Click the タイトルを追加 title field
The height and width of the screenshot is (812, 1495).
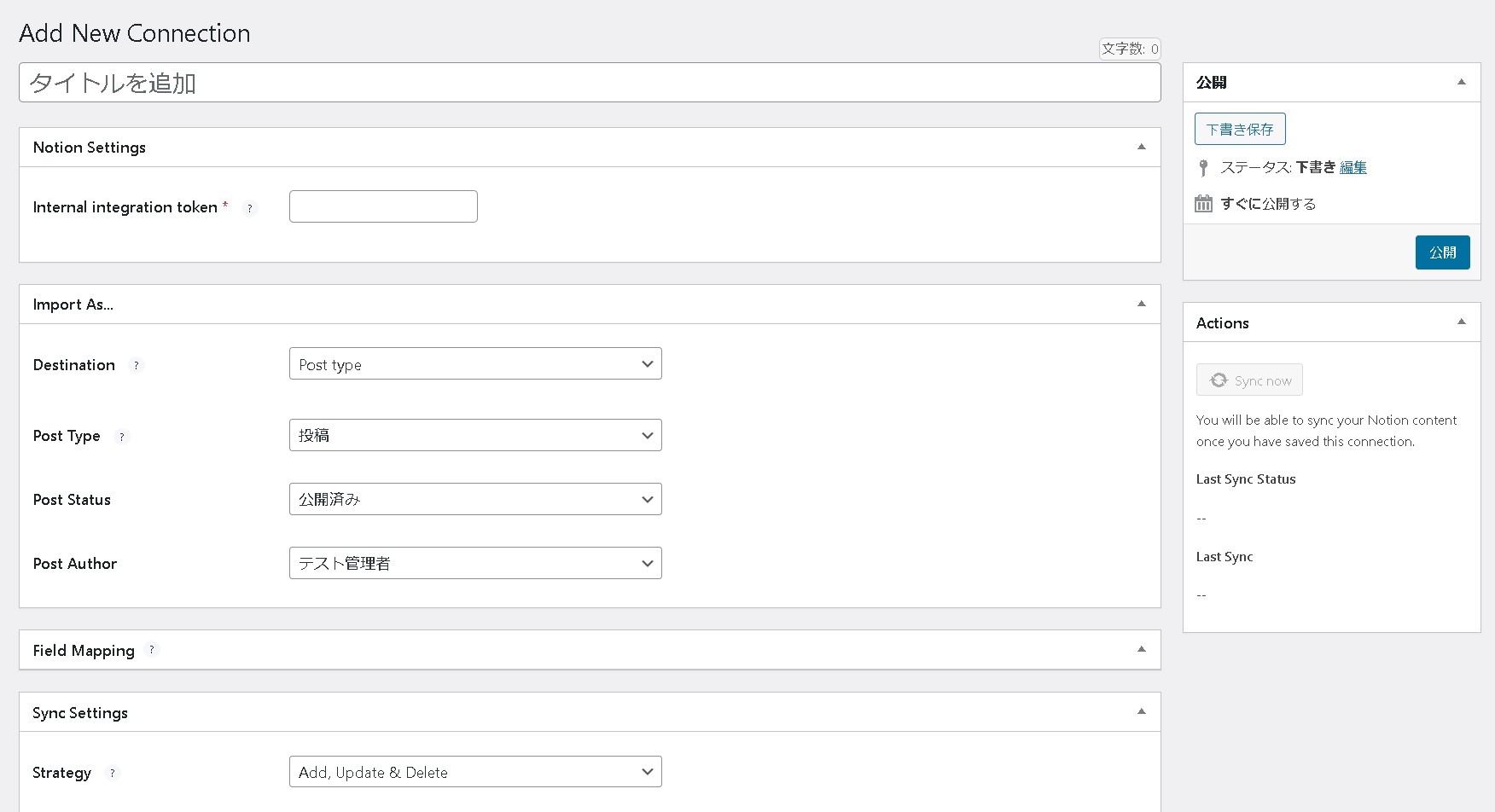(589, 82)
